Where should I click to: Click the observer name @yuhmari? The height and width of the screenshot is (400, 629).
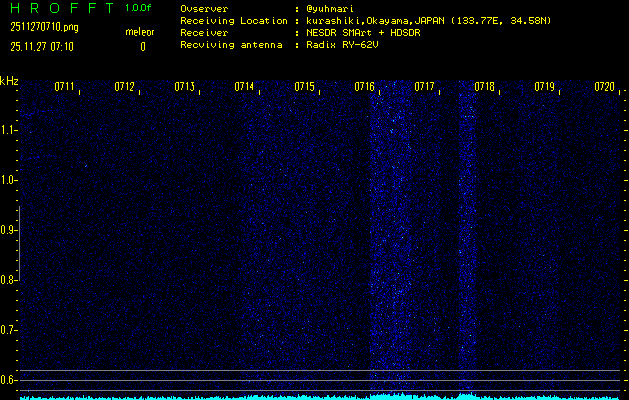(x=330, y=9)
